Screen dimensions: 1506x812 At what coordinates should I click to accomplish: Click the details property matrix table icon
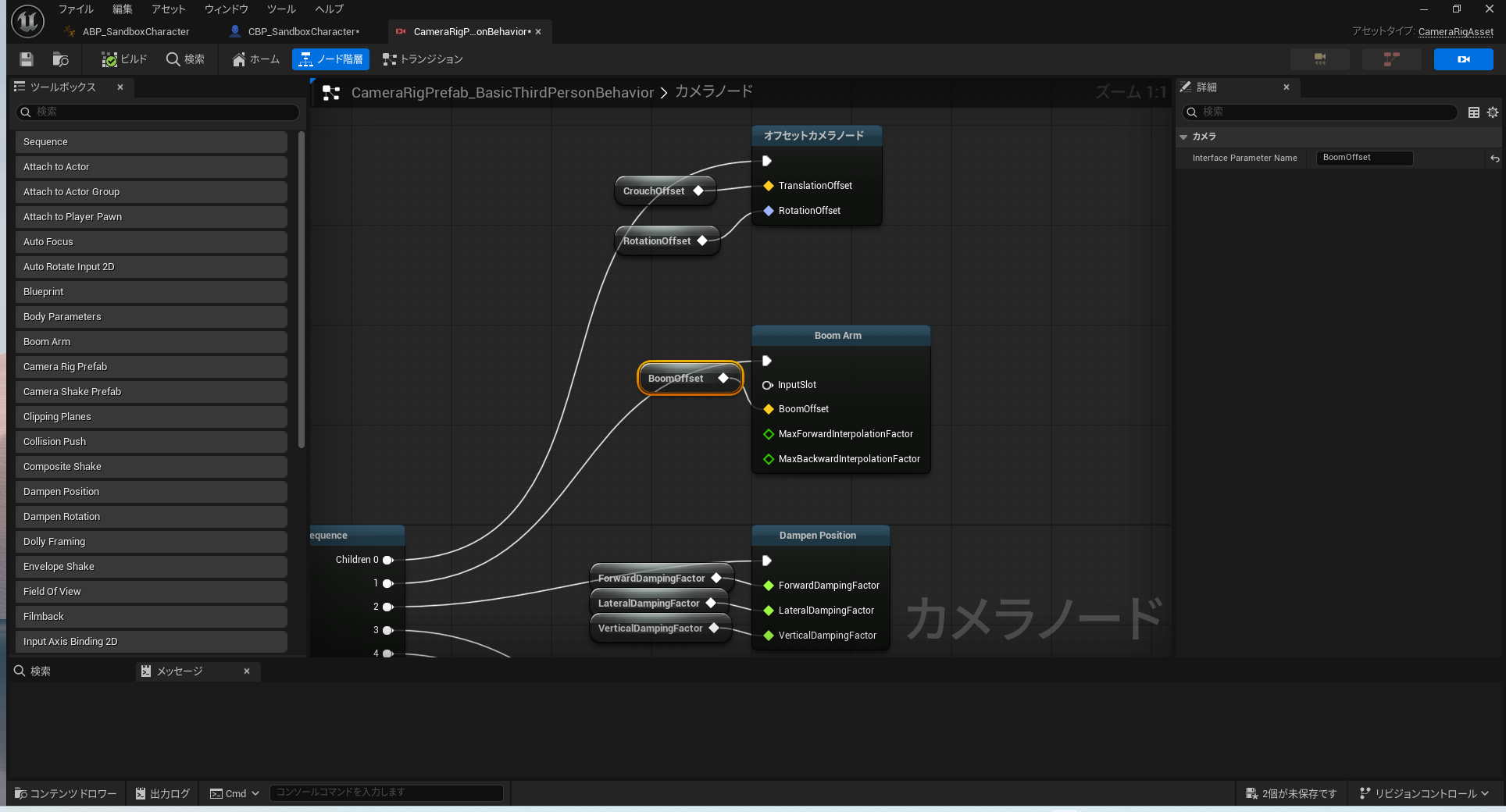point(1474,112)
